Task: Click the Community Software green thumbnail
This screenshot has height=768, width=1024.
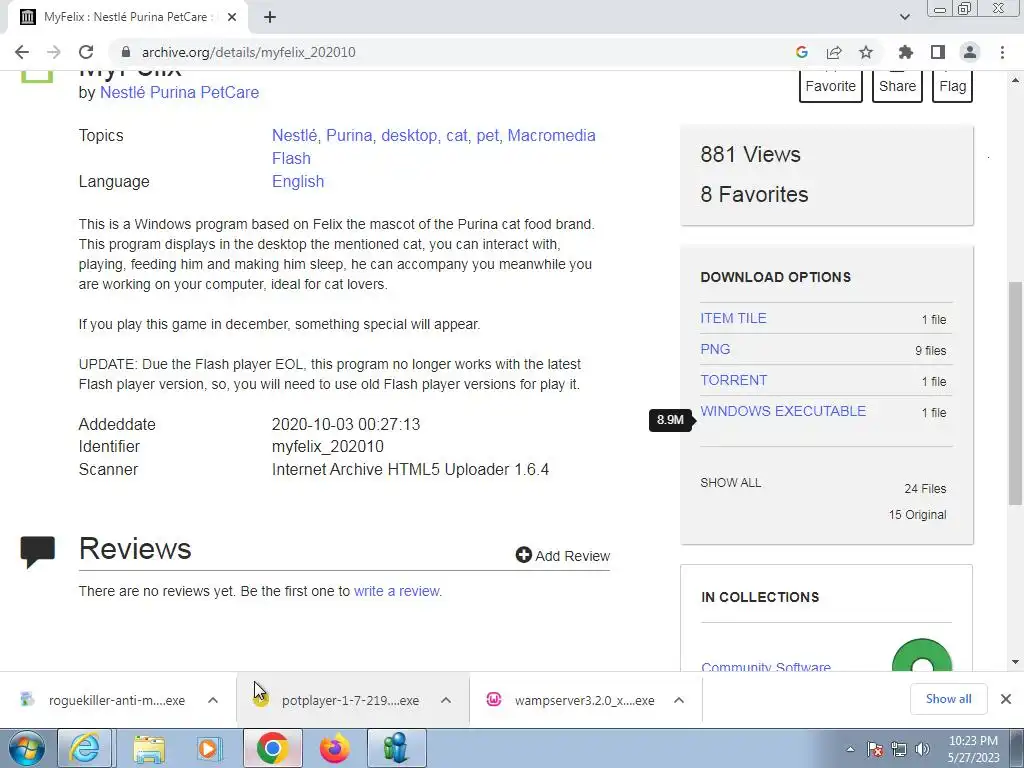Action: click(x=922, y=656)
